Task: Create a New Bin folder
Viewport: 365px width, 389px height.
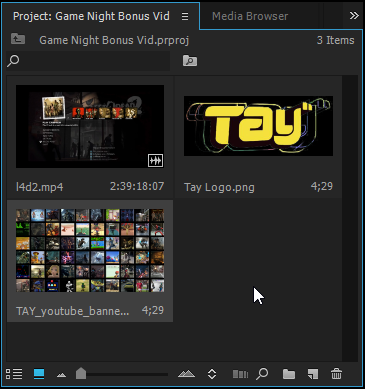Action: [x=289, y=374]
